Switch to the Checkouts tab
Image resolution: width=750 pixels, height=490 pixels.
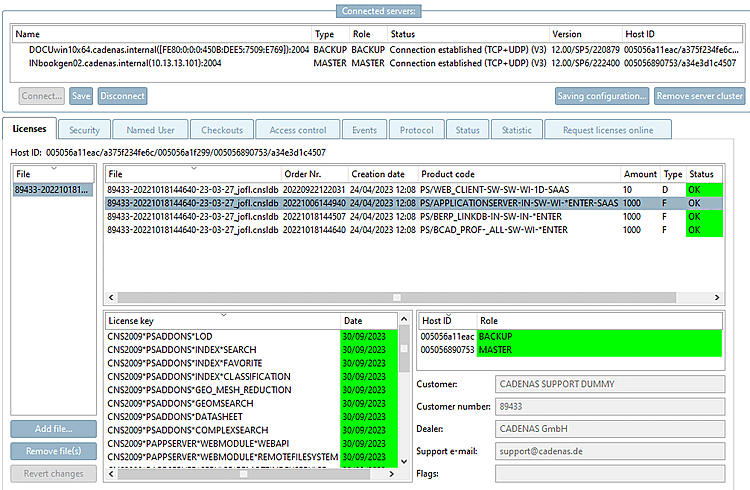[222, 130]
